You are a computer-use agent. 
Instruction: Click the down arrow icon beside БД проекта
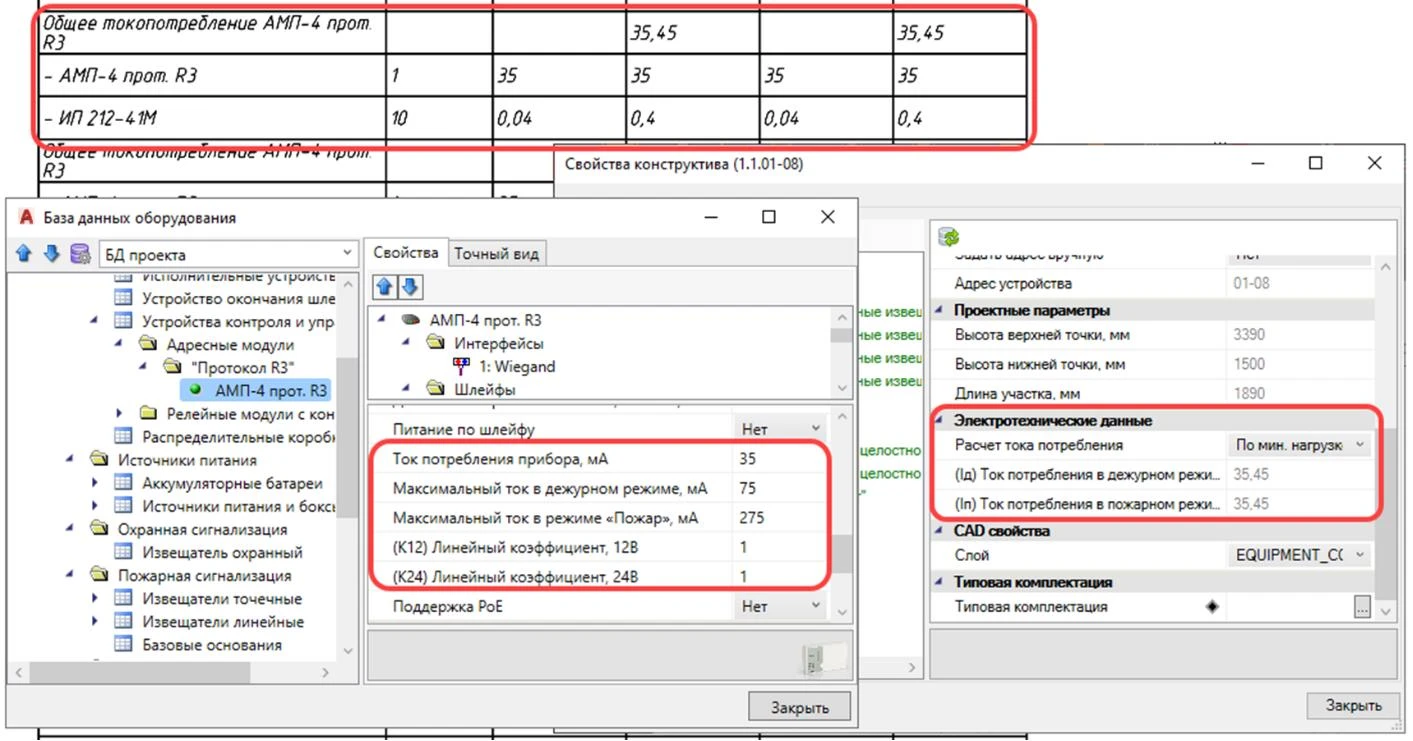51,254
